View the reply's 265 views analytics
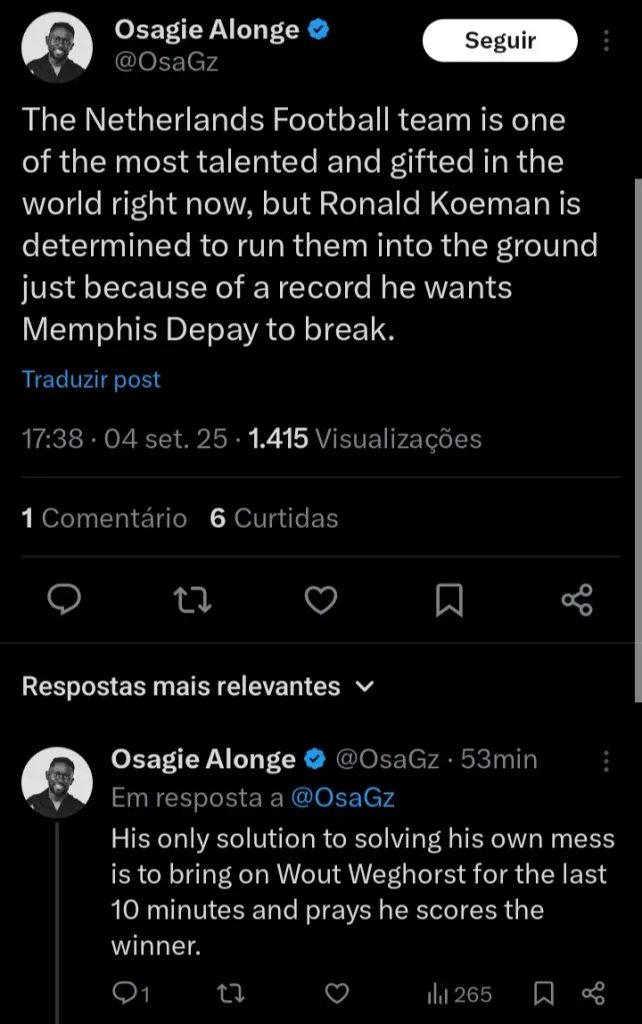The image size is (642, 1024). (x=460, y=994)
